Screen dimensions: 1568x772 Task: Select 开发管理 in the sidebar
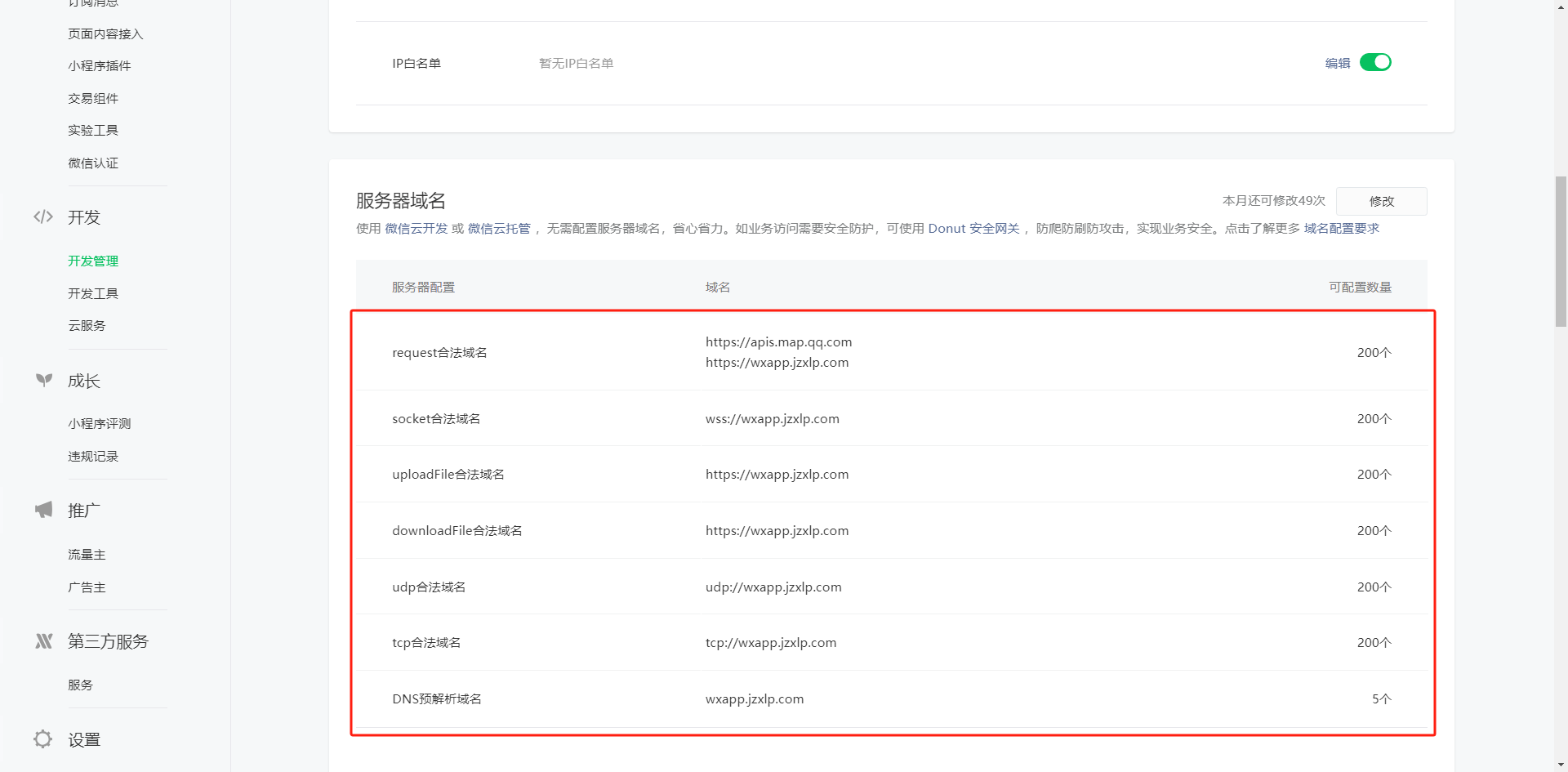coord(93,261)
